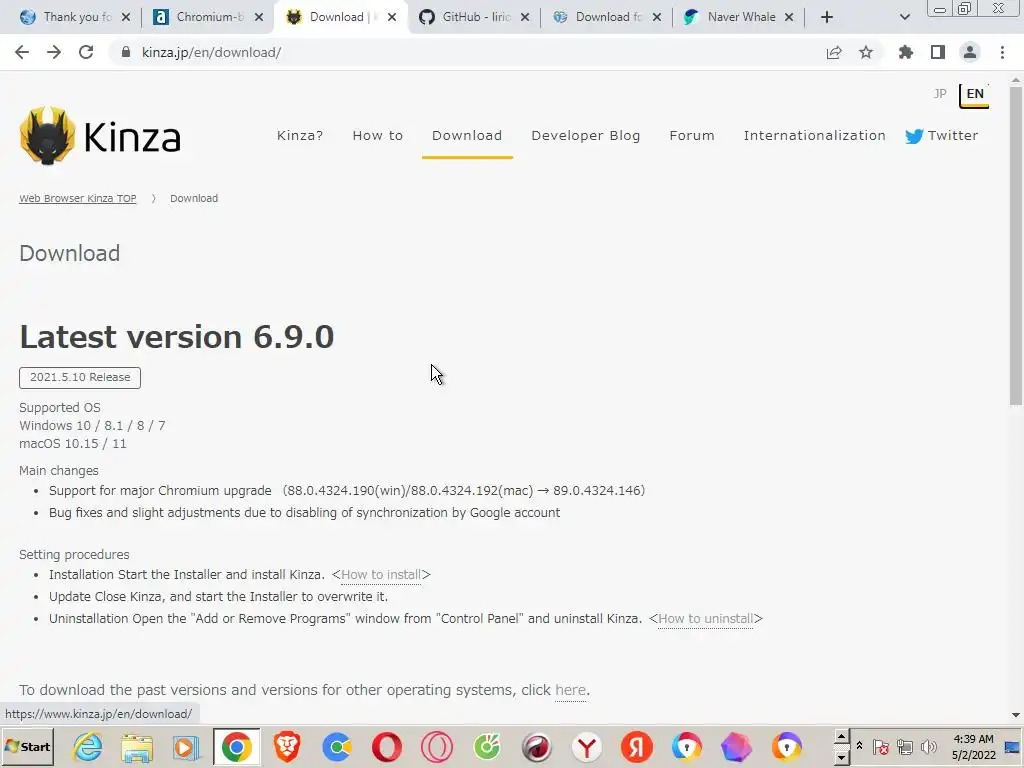Launch green Coc Coc browser icon
The image size is (1024, 768).
pos(487,747)
